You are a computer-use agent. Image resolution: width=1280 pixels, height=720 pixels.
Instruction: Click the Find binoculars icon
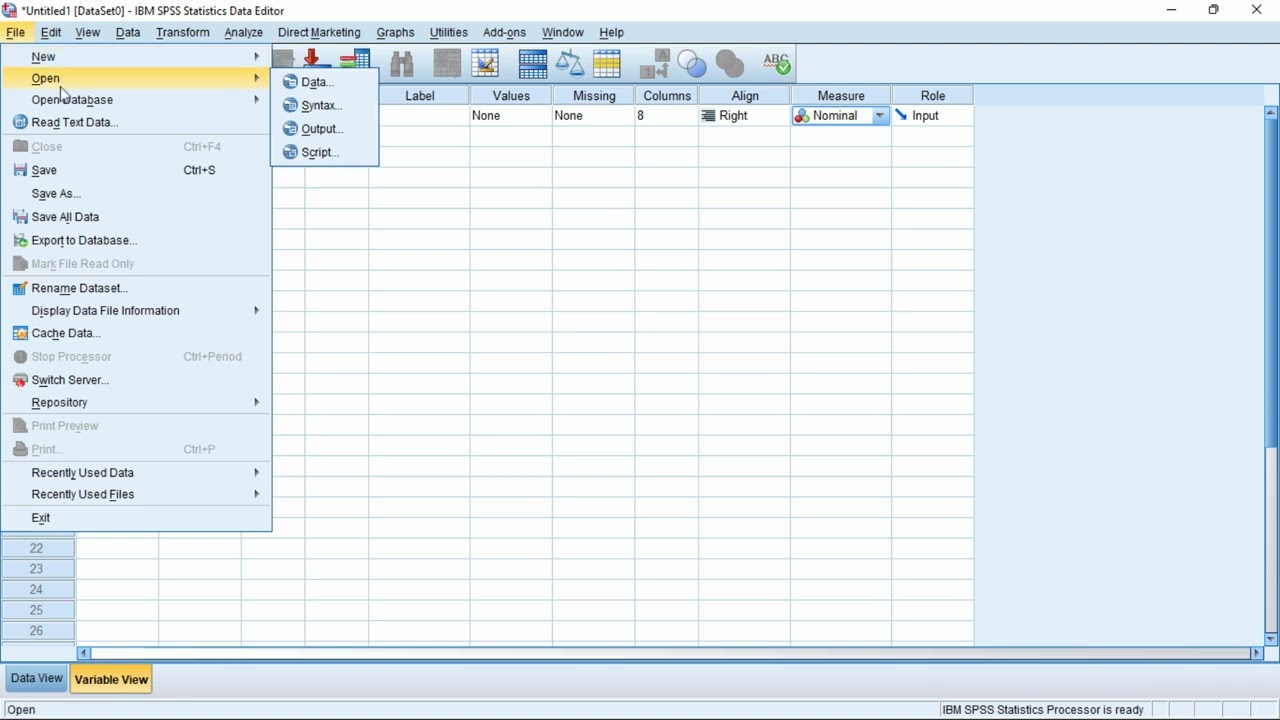(x=402, y=65)
